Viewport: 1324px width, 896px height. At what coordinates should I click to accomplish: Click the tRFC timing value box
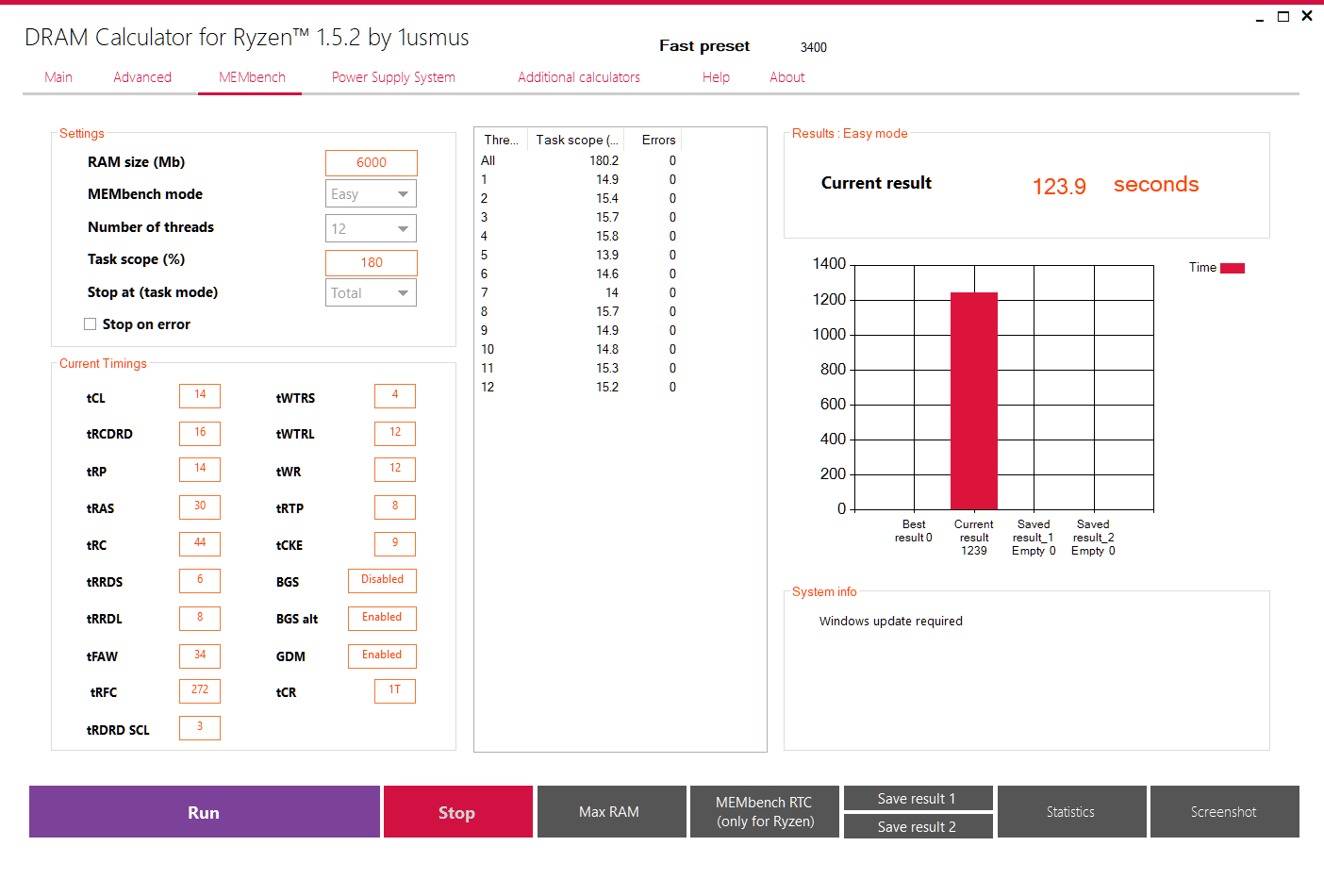(200, 691)
